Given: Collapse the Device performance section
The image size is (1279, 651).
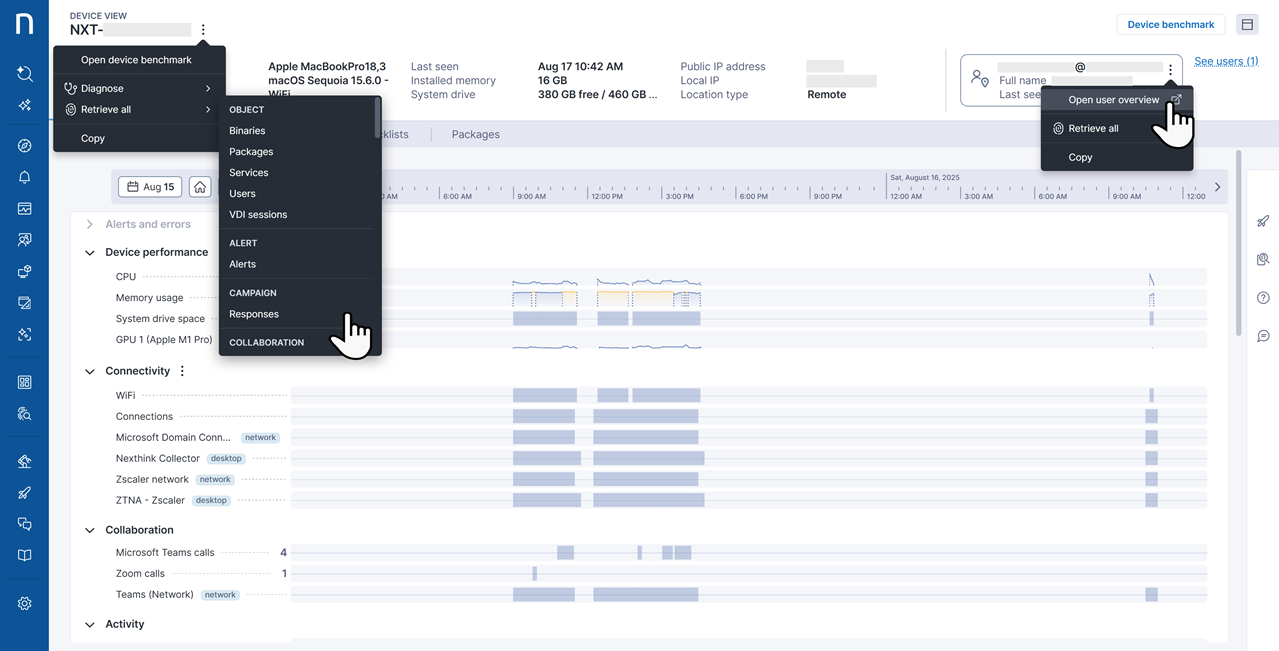Looking at the screenshot, I should tap(90, 253).
